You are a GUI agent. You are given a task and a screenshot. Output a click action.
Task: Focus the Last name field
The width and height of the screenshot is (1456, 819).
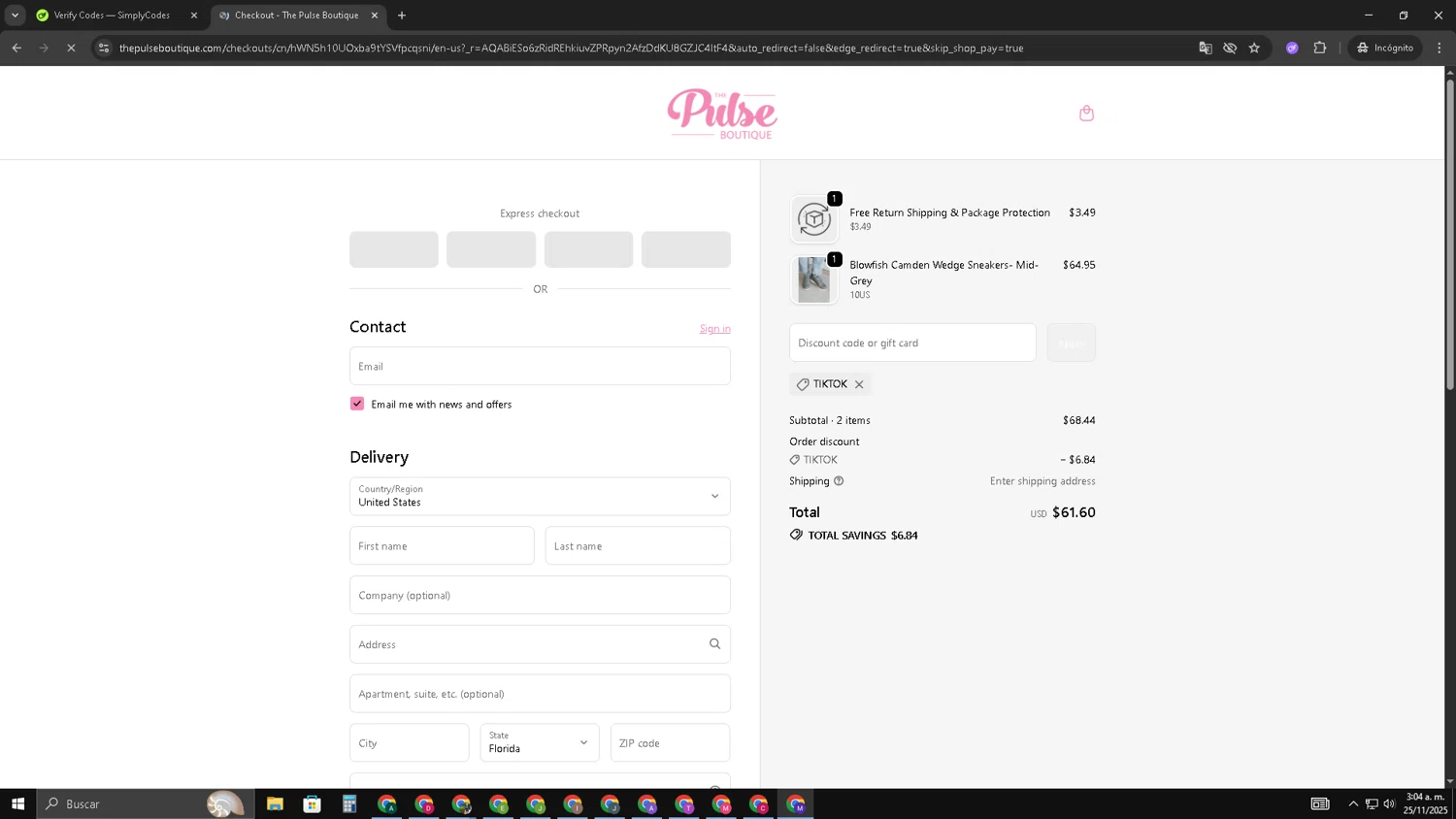pos(638,545)
